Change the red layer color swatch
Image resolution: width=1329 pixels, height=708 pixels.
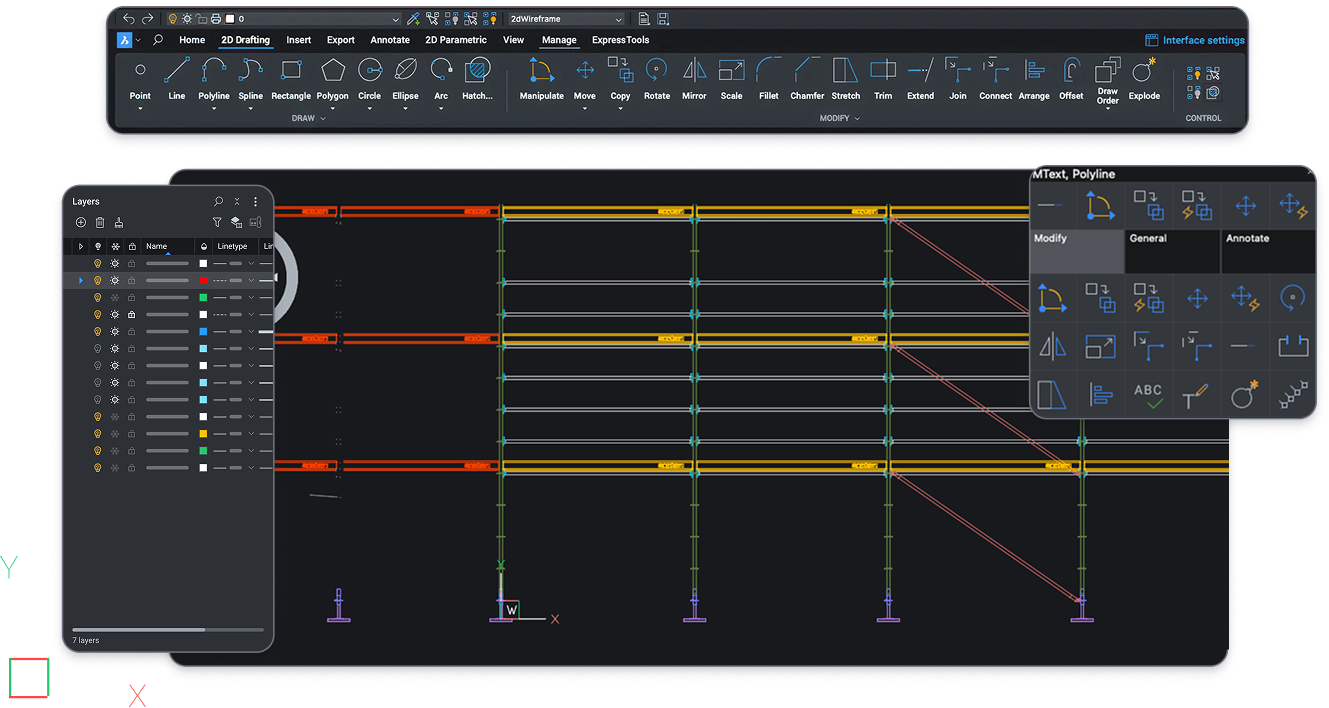tap(203, 281)
